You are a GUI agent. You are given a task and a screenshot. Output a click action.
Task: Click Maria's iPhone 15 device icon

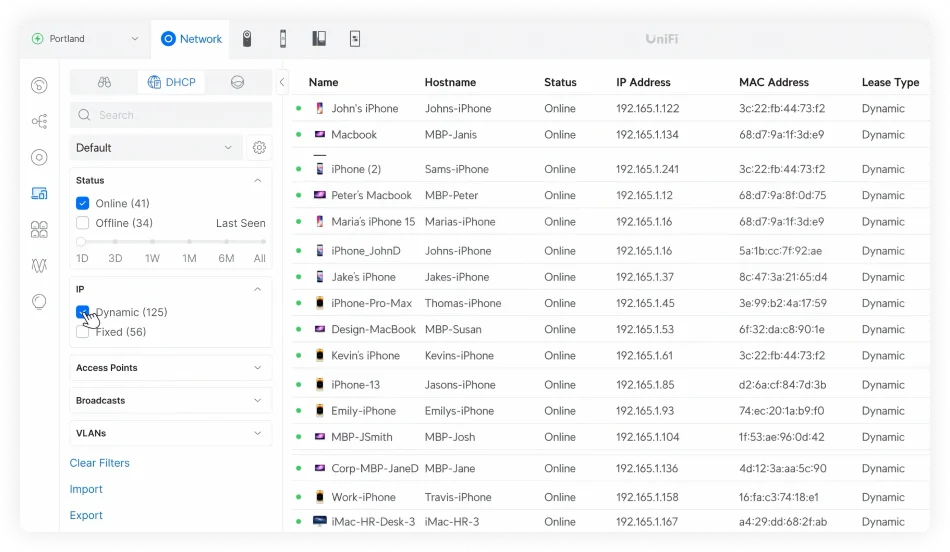(320, 222)
